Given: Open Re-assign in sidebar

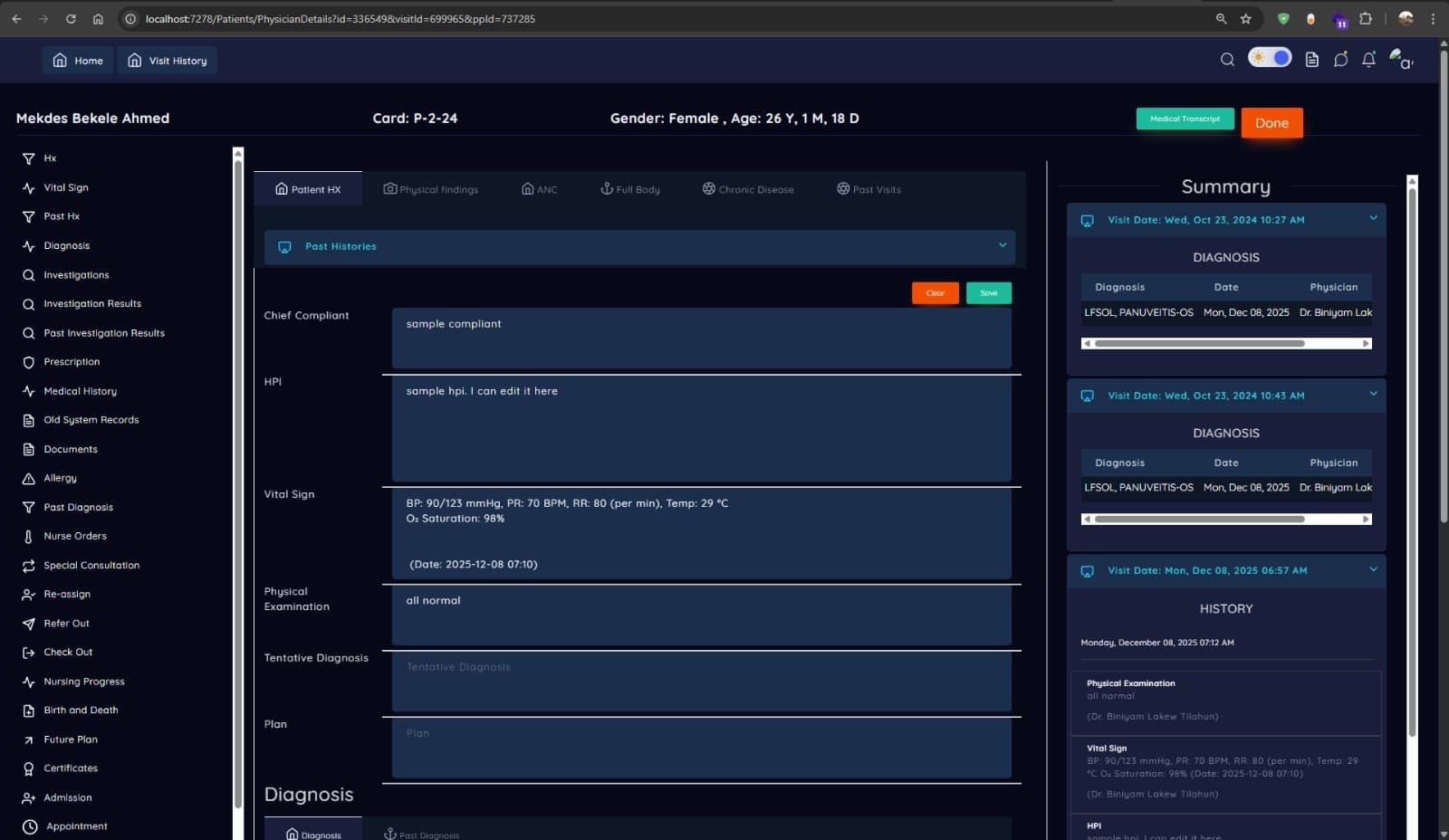Looking at the screenshot, I should click(x=57, y=595).
